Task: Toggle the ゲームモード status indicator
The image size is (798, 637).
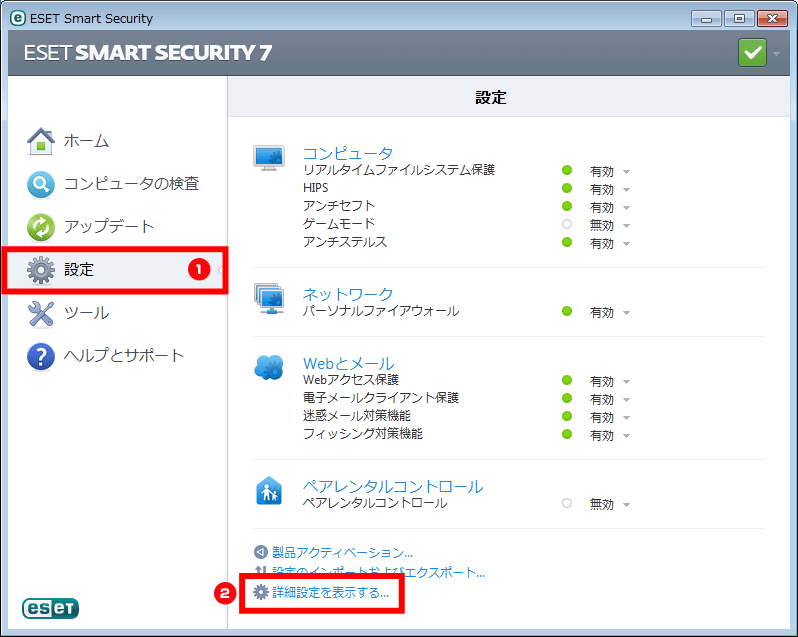Action: coord(567,225)
